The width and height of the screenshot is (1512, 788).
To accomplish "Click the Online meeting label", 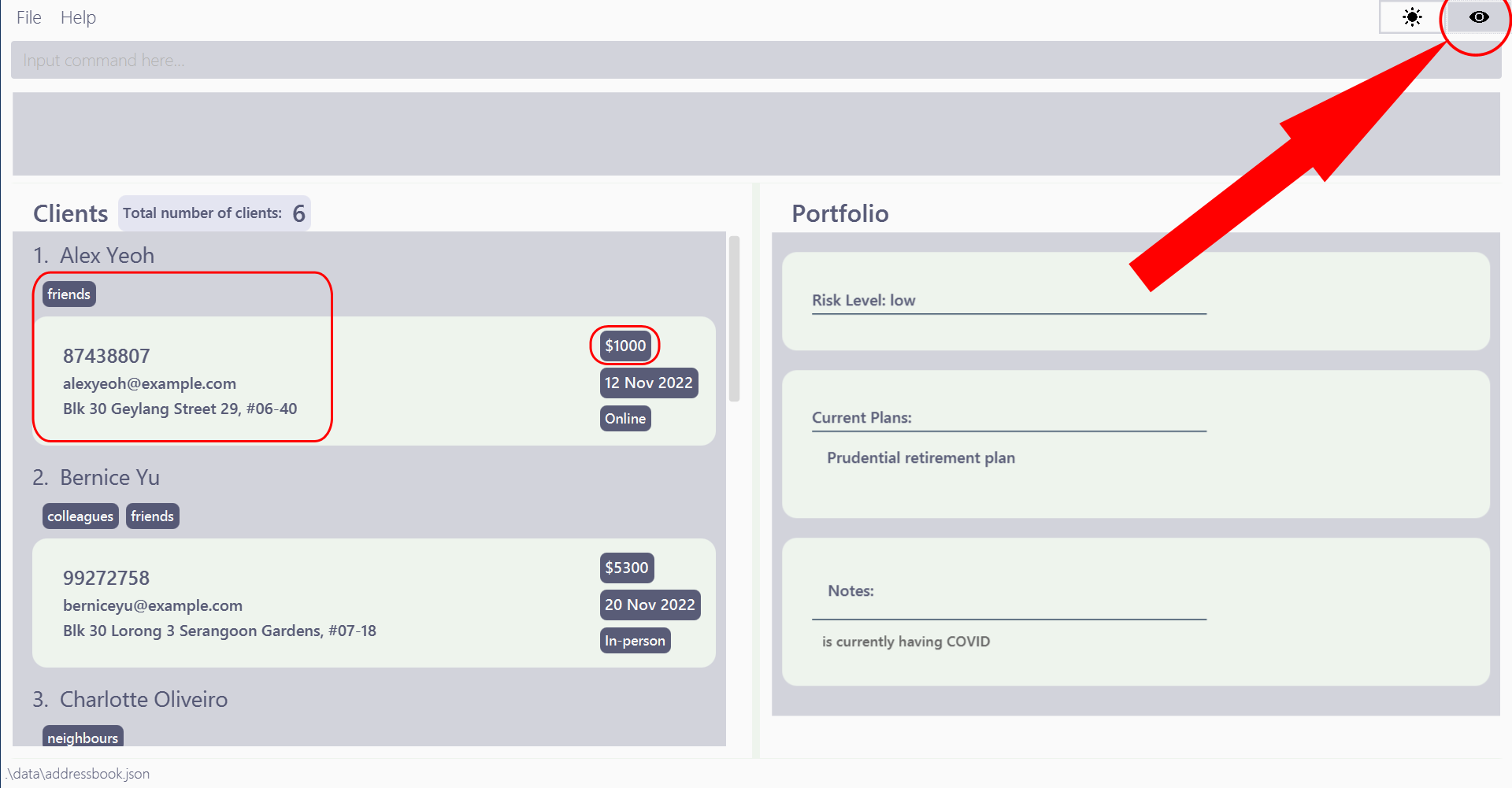I will (x=625, y=419).
